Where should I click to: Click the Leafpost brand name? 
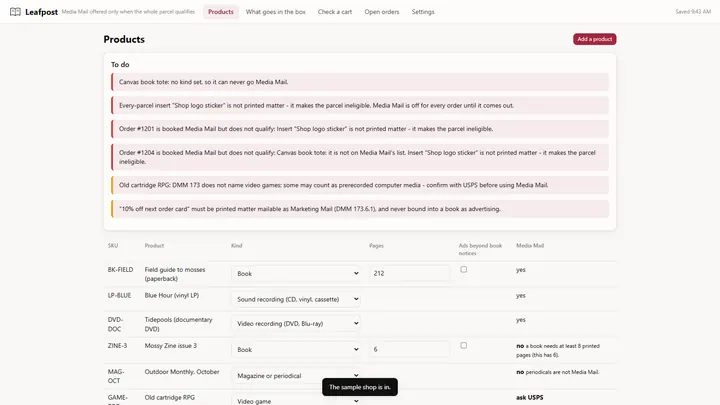[41, 12]
